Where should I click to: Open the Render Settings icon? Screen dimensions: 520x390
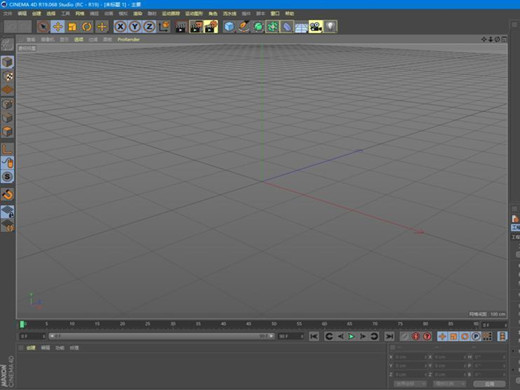point(211,27)
